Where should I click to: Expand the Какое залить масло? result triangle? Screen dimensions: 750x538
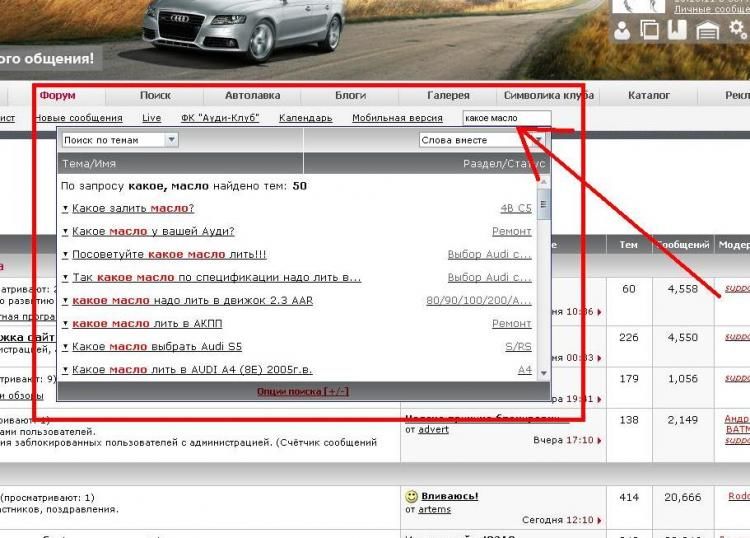click(x=65, y=208)
